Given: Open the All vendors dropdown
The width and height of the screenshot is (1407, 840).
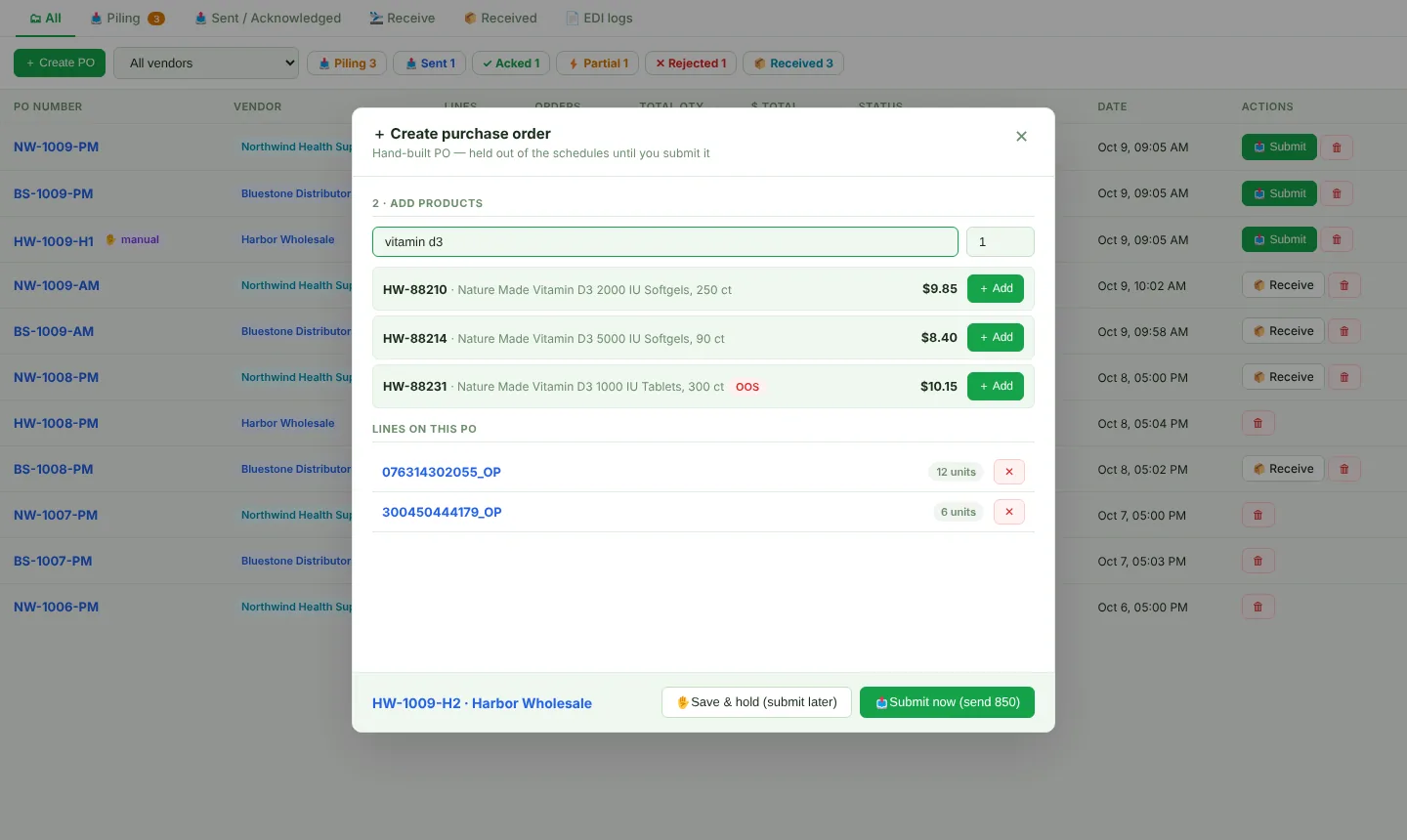Looking at the screenshot, I should [x=206, y=63].
